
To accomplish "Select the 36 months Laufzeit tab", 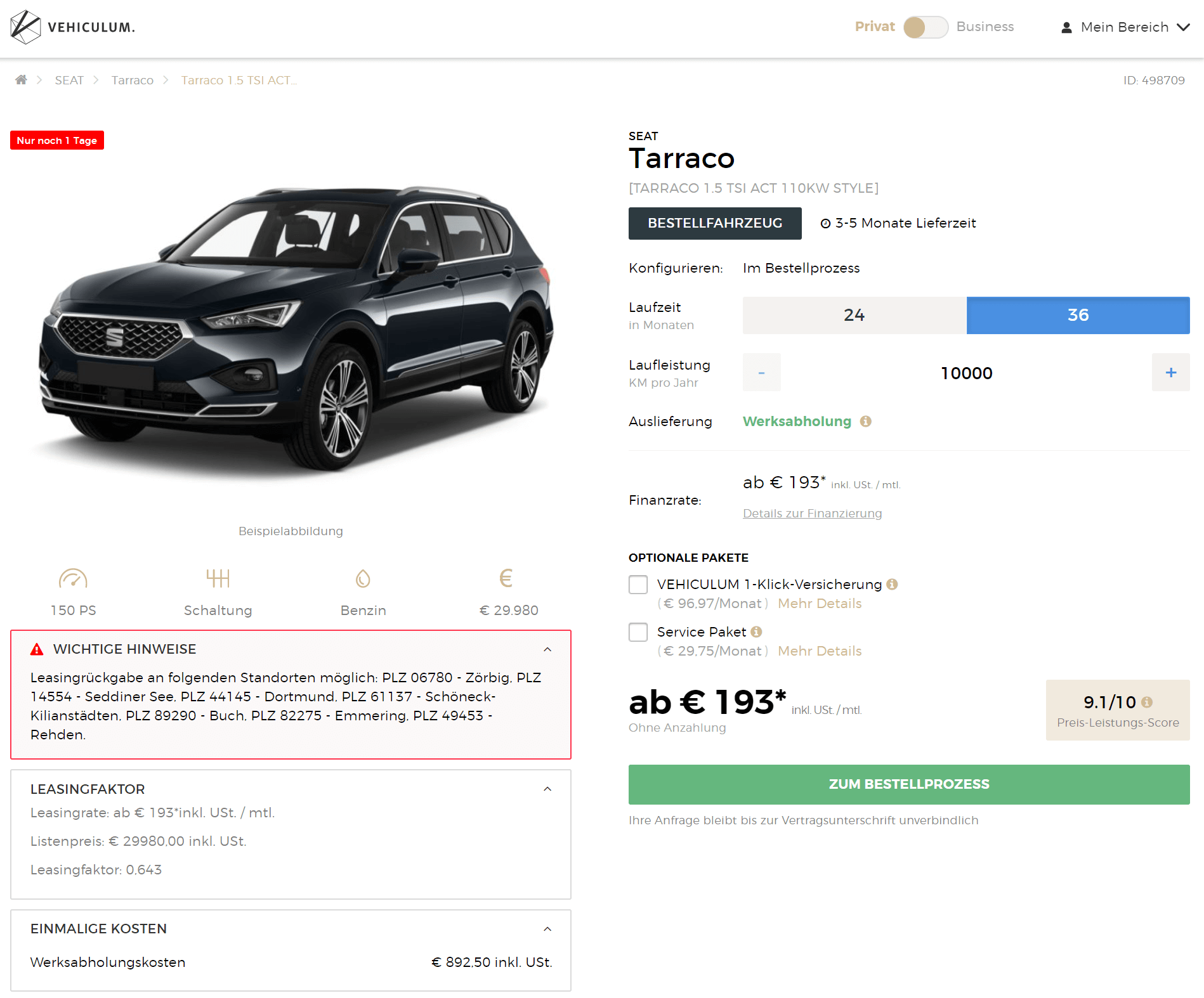I will (1078, 315).
